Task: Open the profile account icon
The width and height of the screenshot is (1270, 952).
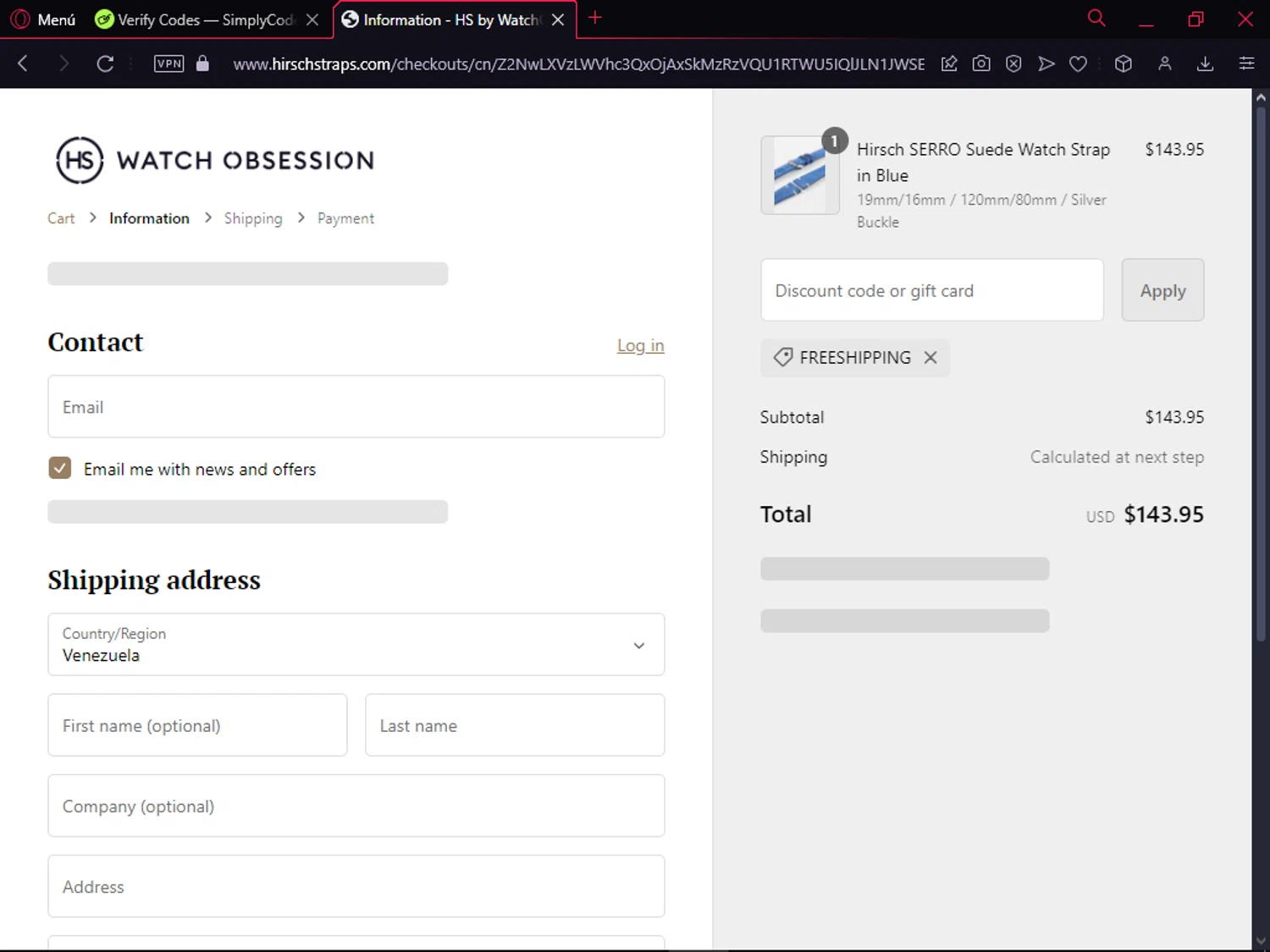Action: click(1165, 63)
